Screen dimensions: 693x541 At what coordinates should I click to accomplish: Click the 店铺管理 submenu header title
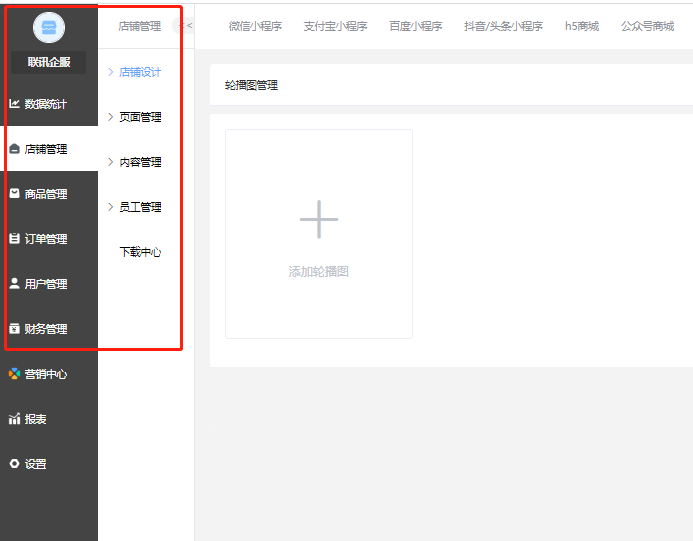coord(140,27)
